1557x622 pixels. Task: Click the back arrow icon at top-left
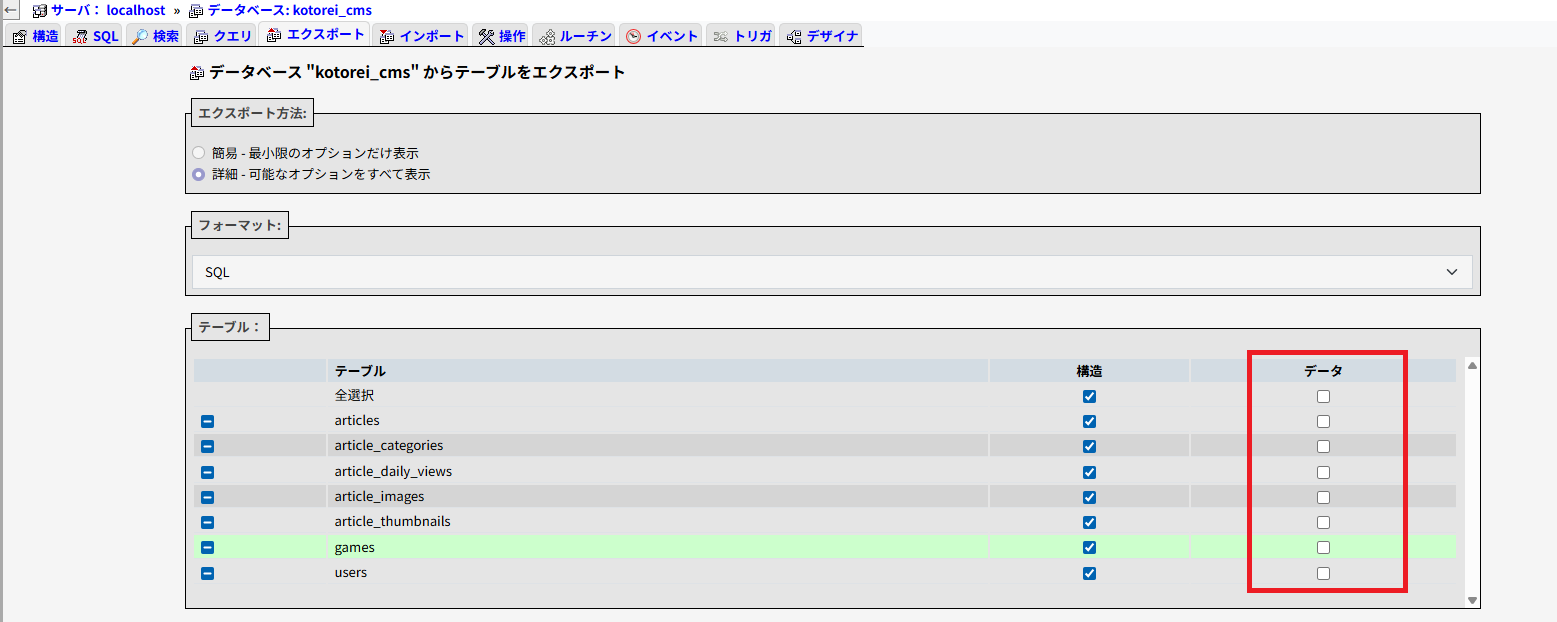pos(11,10)
